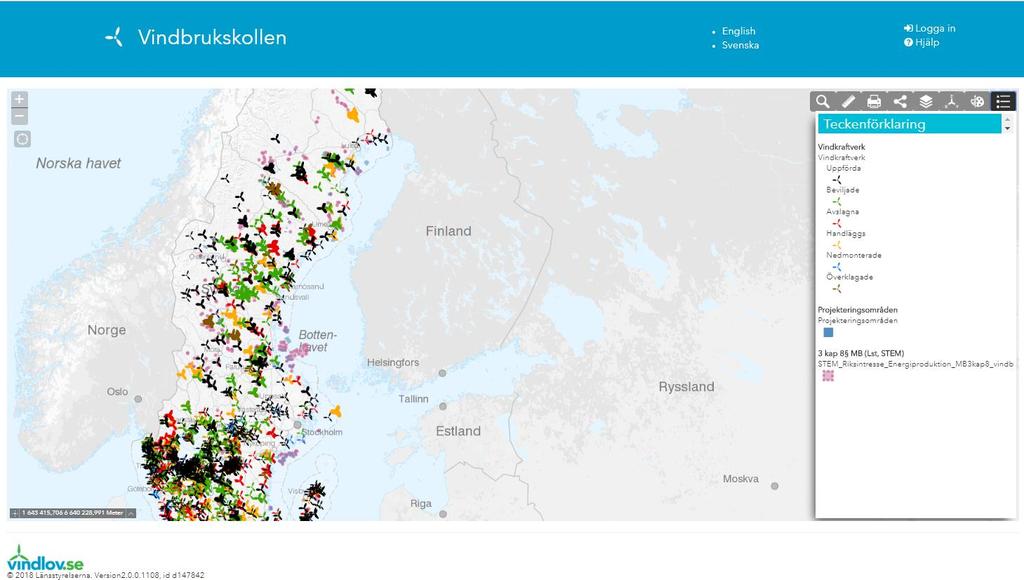Click the Riga city marker

click(443, 514)
